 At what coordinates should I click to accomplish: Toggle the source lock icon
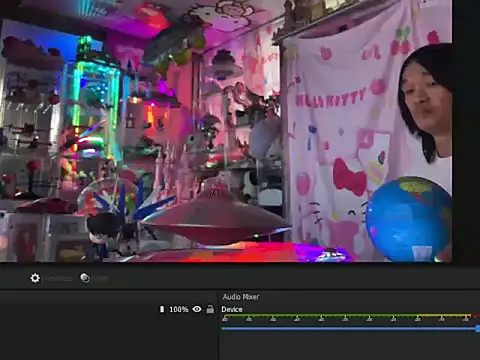pos(210,309)
